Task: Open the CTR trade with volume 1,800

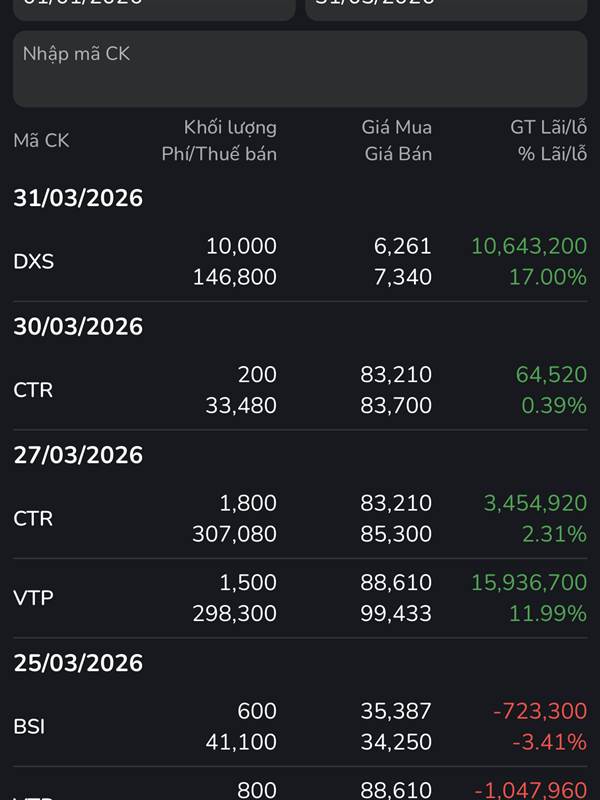Action: [x=33, y=519]
